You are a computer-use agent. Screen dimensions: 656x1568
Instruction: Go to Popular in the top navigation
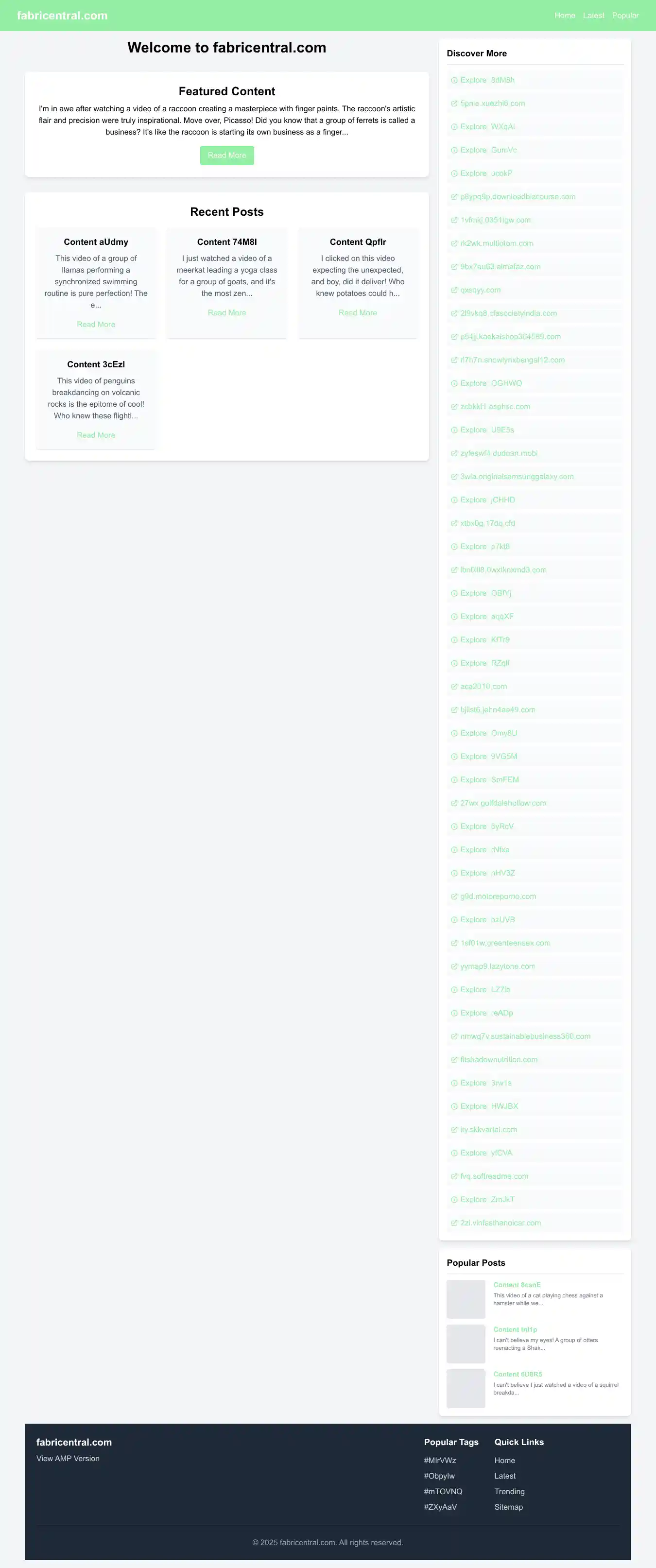(625, 15)
